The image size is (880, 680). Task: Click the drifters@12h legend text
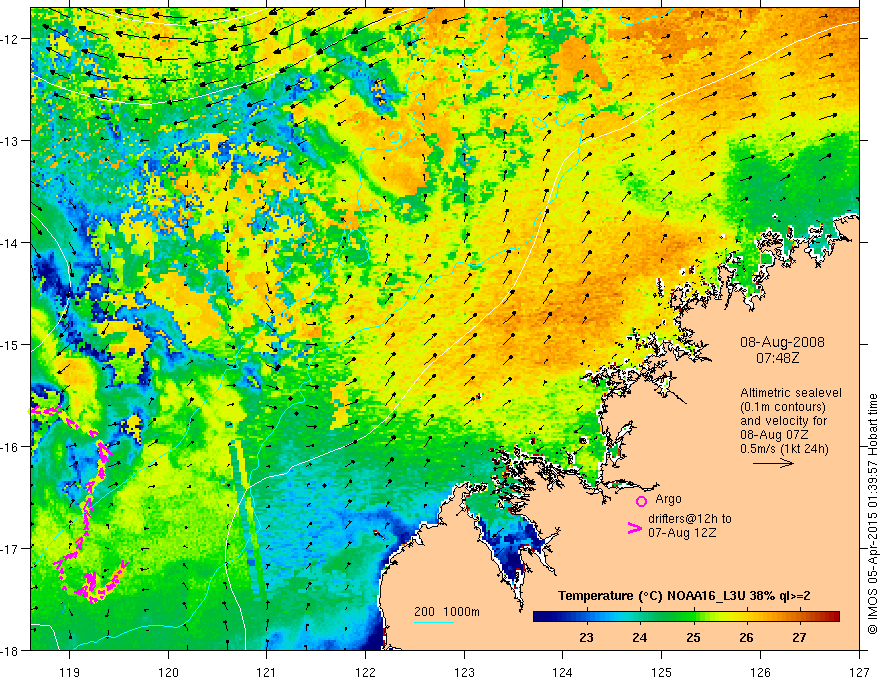690,519
